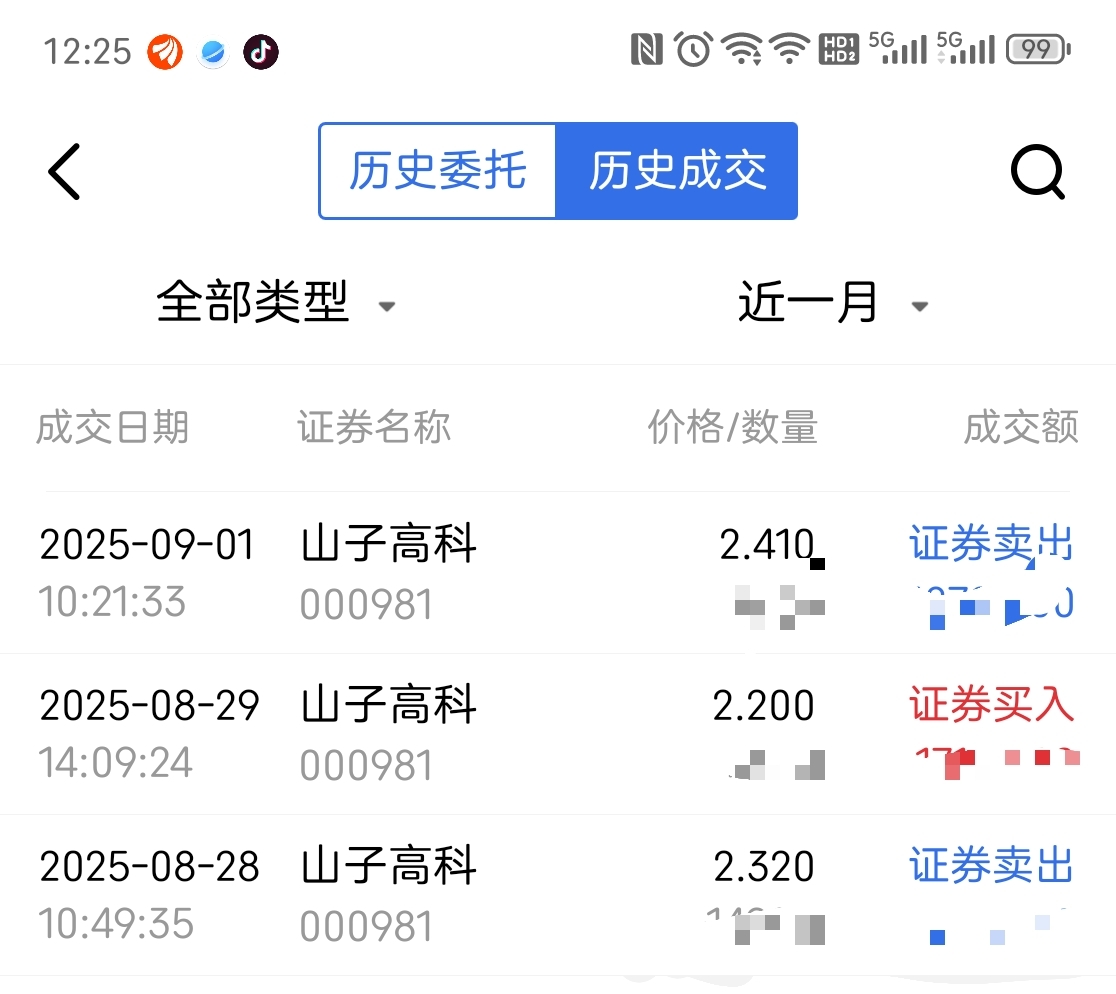1116x994 pixels.
Task: Click time 10:49:35
Action: (115, 924)
